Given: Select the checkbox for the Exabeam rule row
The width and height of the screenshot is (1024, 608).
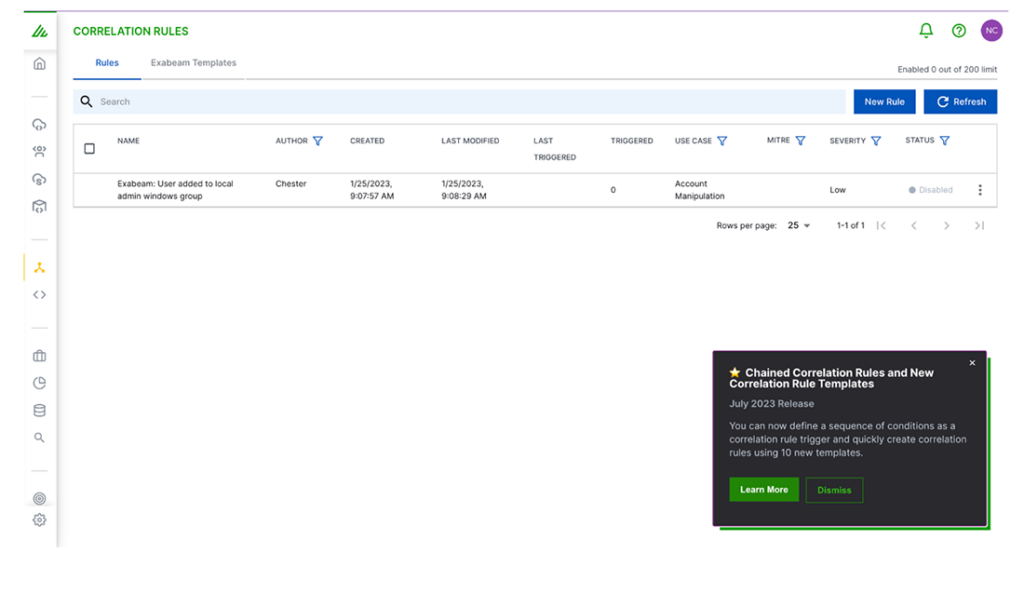Looking at the screenshot, I should [x=89, y=189].
